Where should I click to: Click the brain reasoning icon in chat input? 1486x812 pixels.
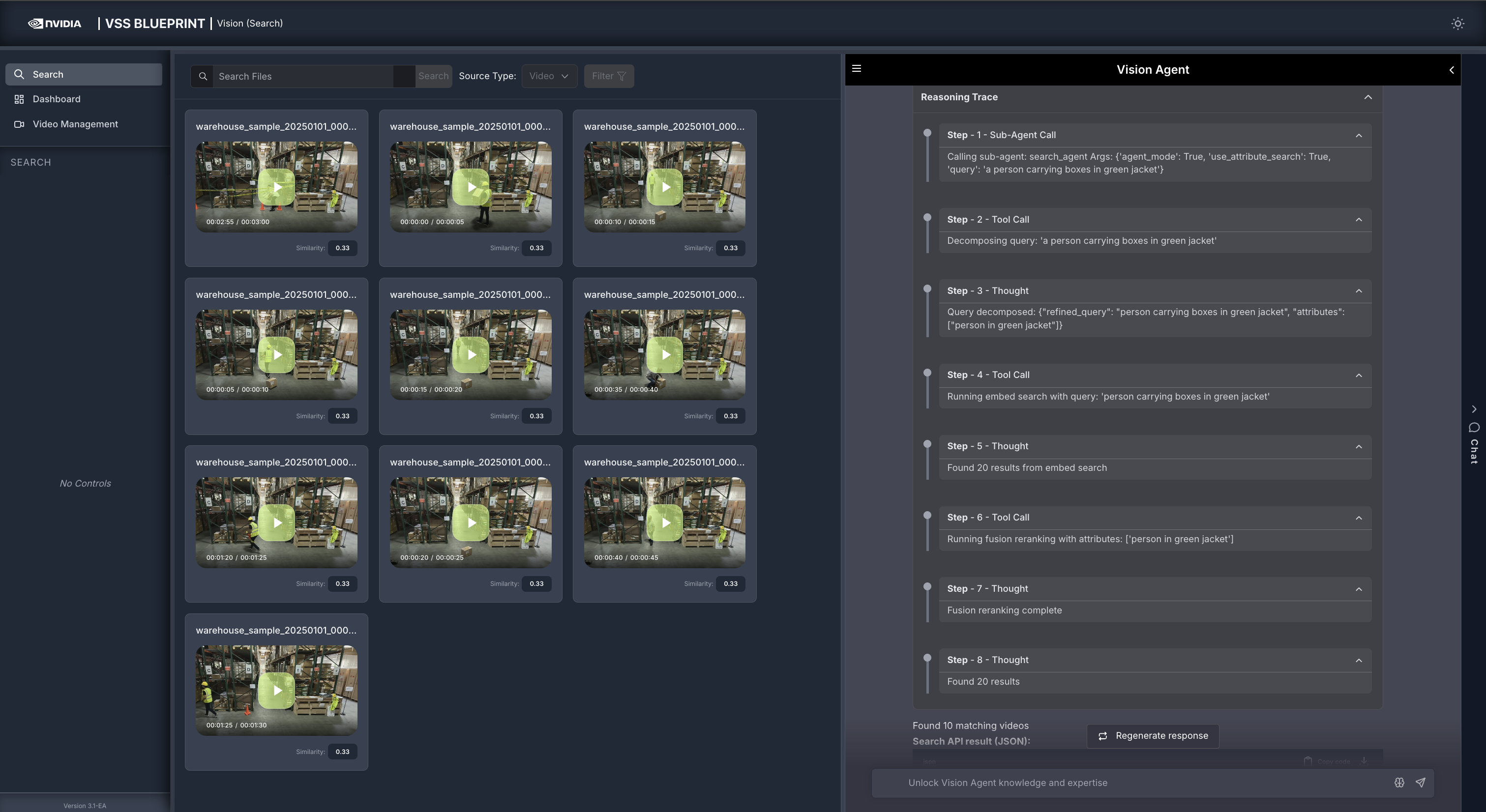click(1399, 783)
